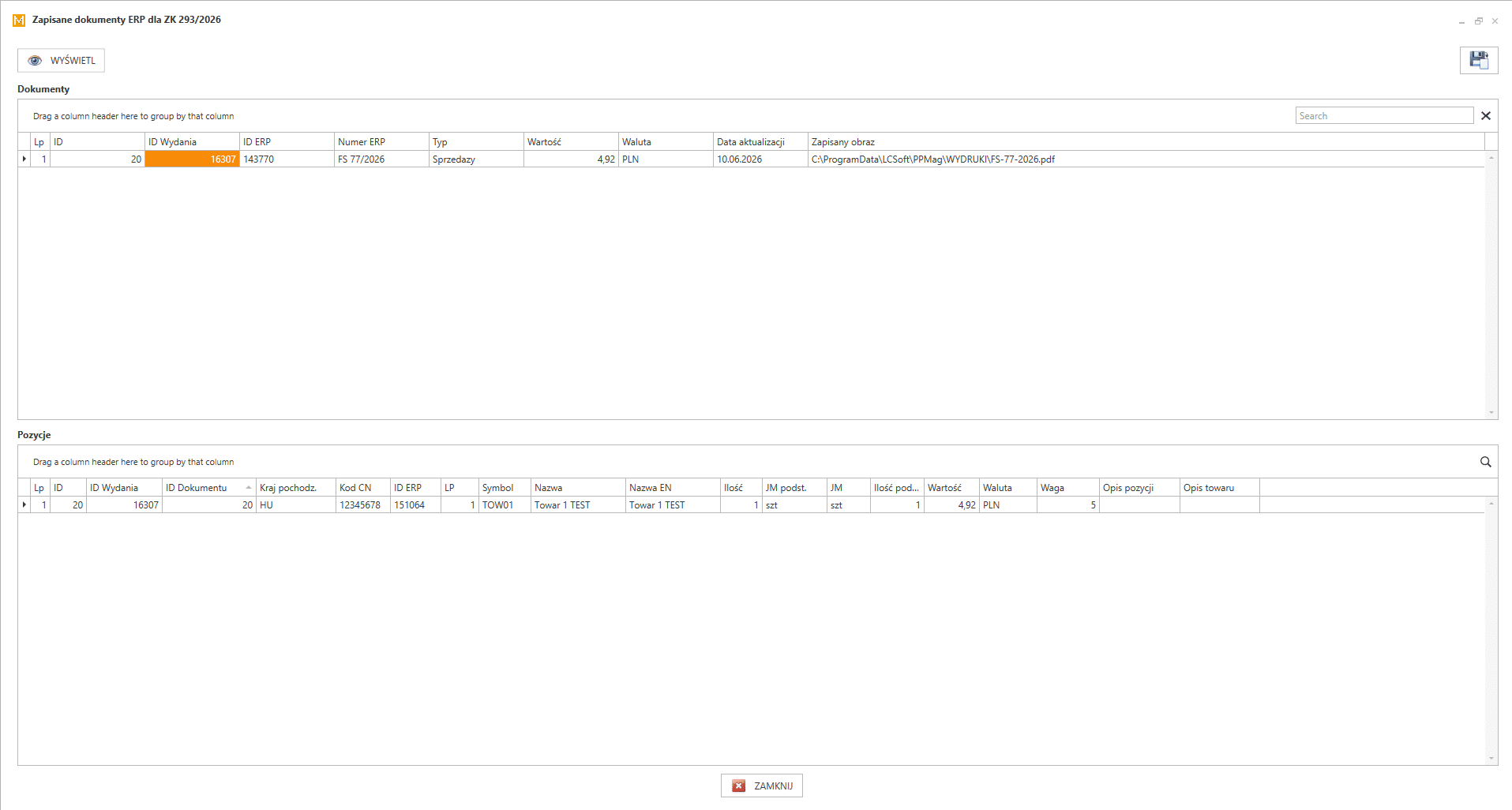Click the Waga column header
The width and height of the screenshot is (1512, 810).
(1068, 488)
